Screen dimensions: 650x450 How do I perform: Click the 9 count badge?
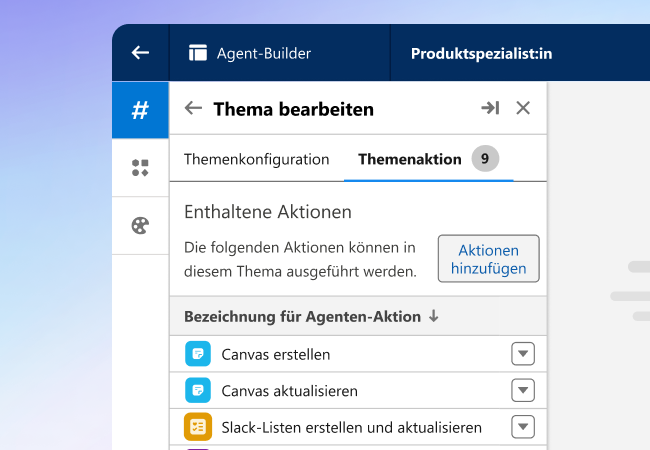coord(485,159)
